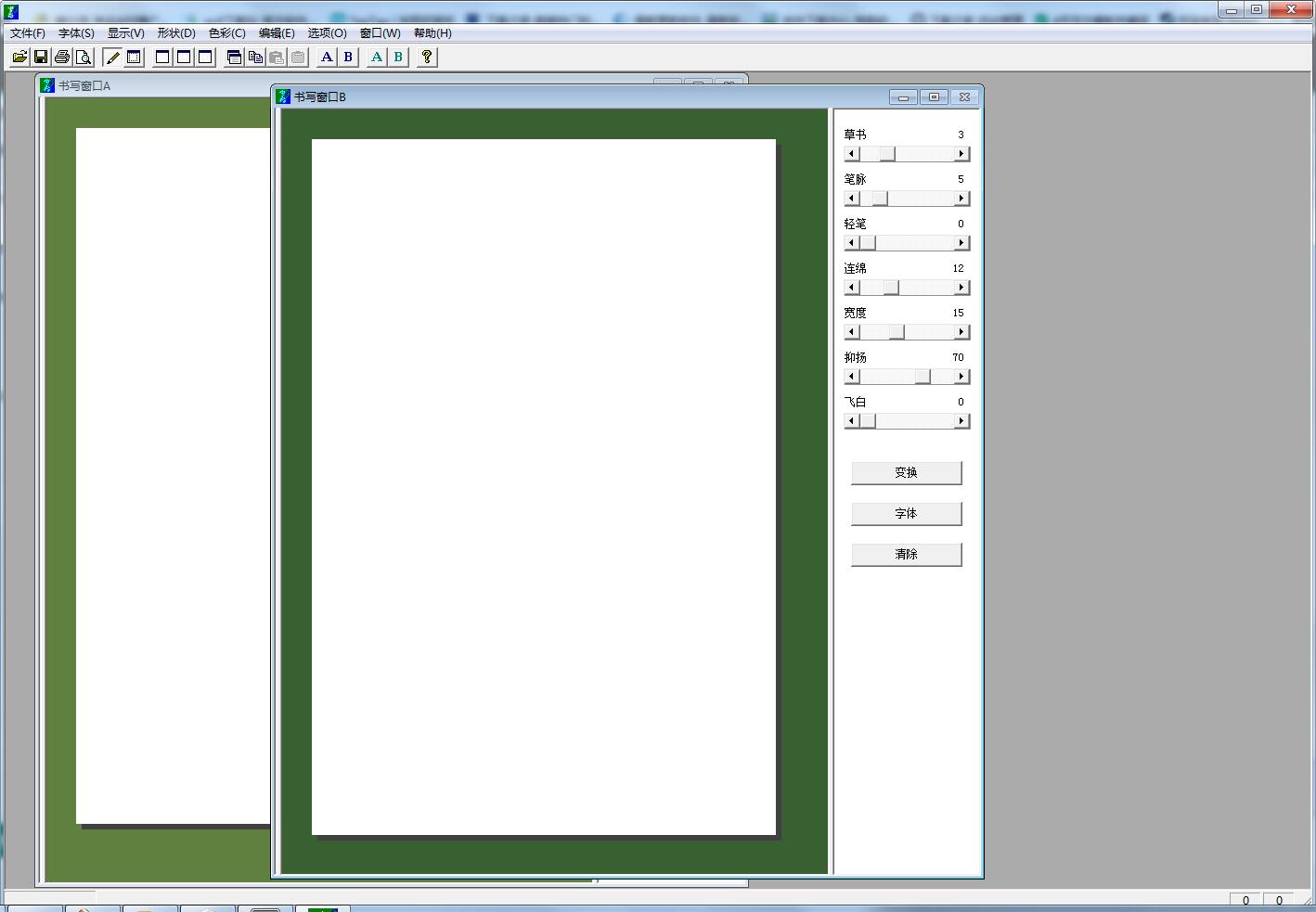Decrease 抑扬 with left arrow

pyautogui.click(x=852, y=377)
